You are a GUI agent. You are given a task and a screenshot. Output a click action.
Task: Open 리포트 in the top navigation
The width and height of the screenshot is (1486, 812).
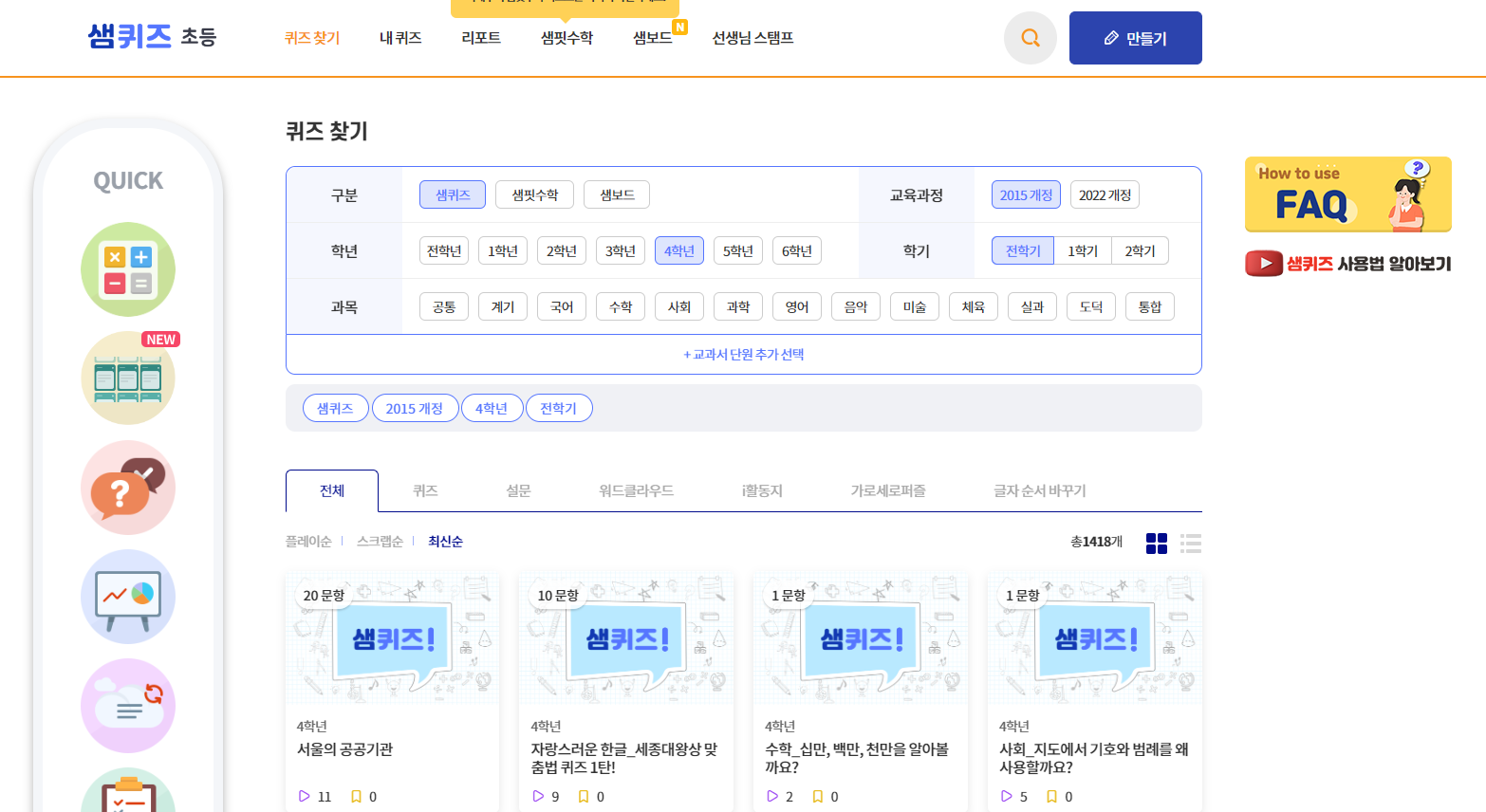point(480,38)
